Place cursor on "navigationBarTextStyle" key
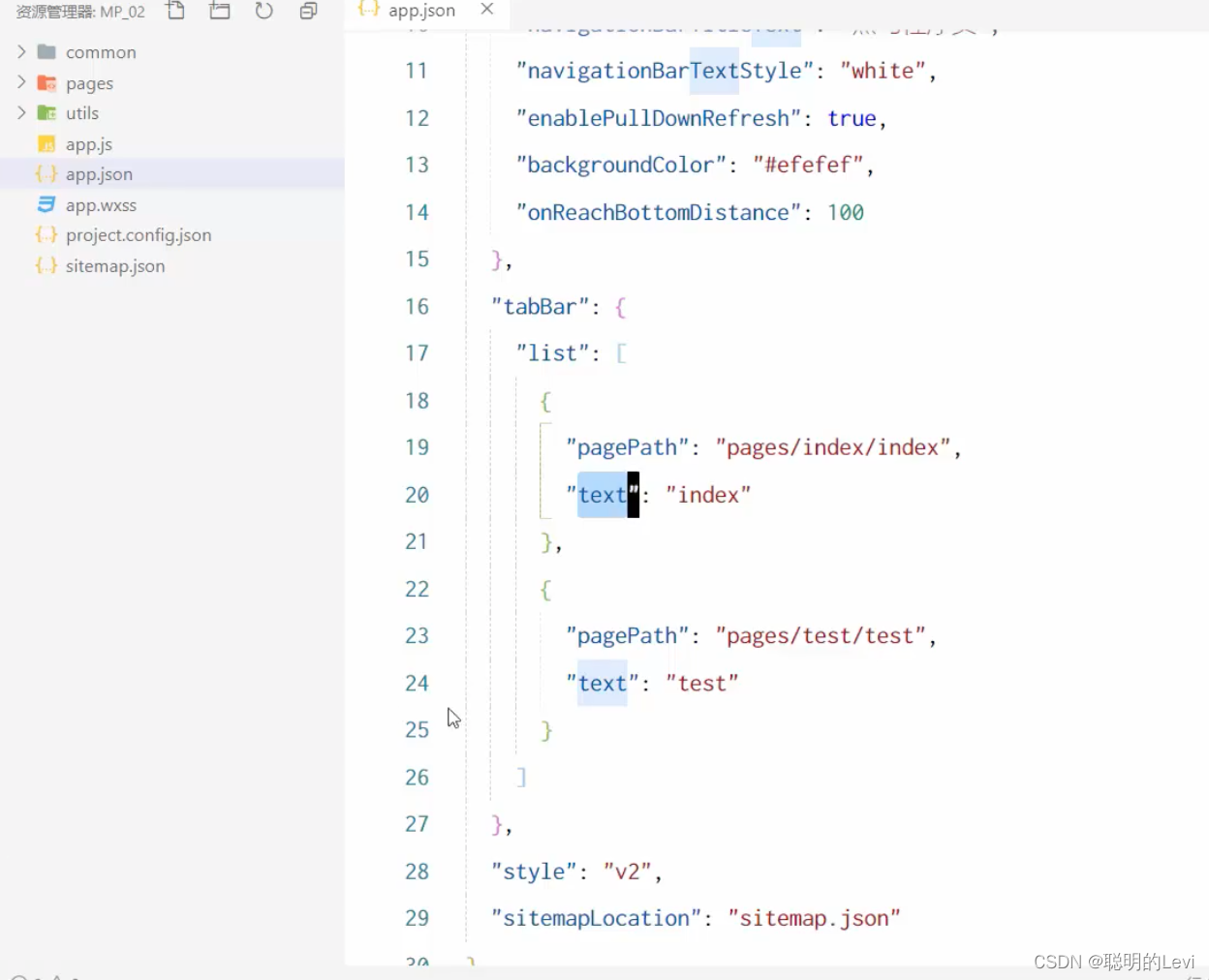Image resolution: width=1209 pixels, height=980 pixels. 664,71
